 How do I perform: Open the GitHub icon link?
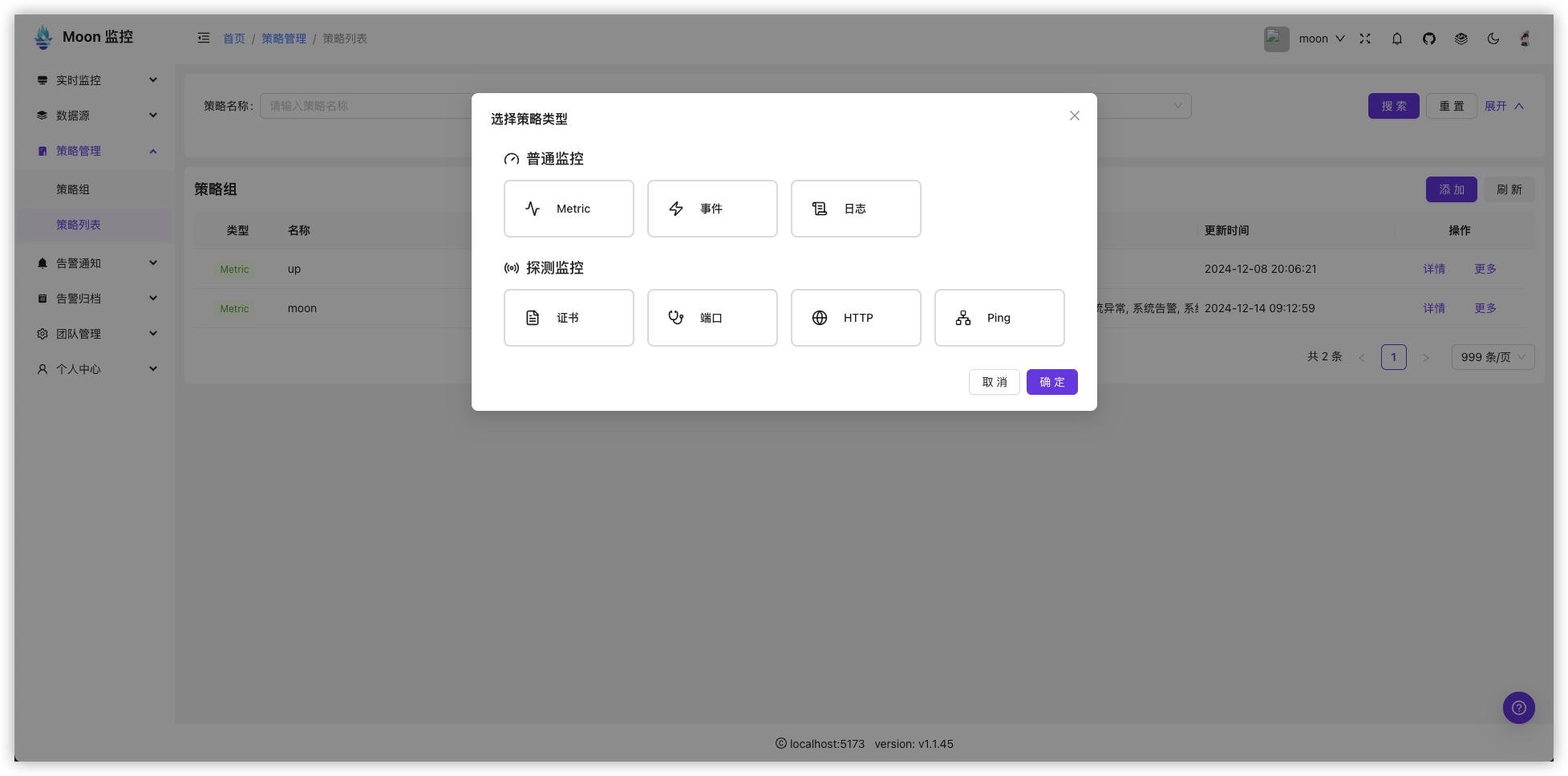pos(1429,39)
